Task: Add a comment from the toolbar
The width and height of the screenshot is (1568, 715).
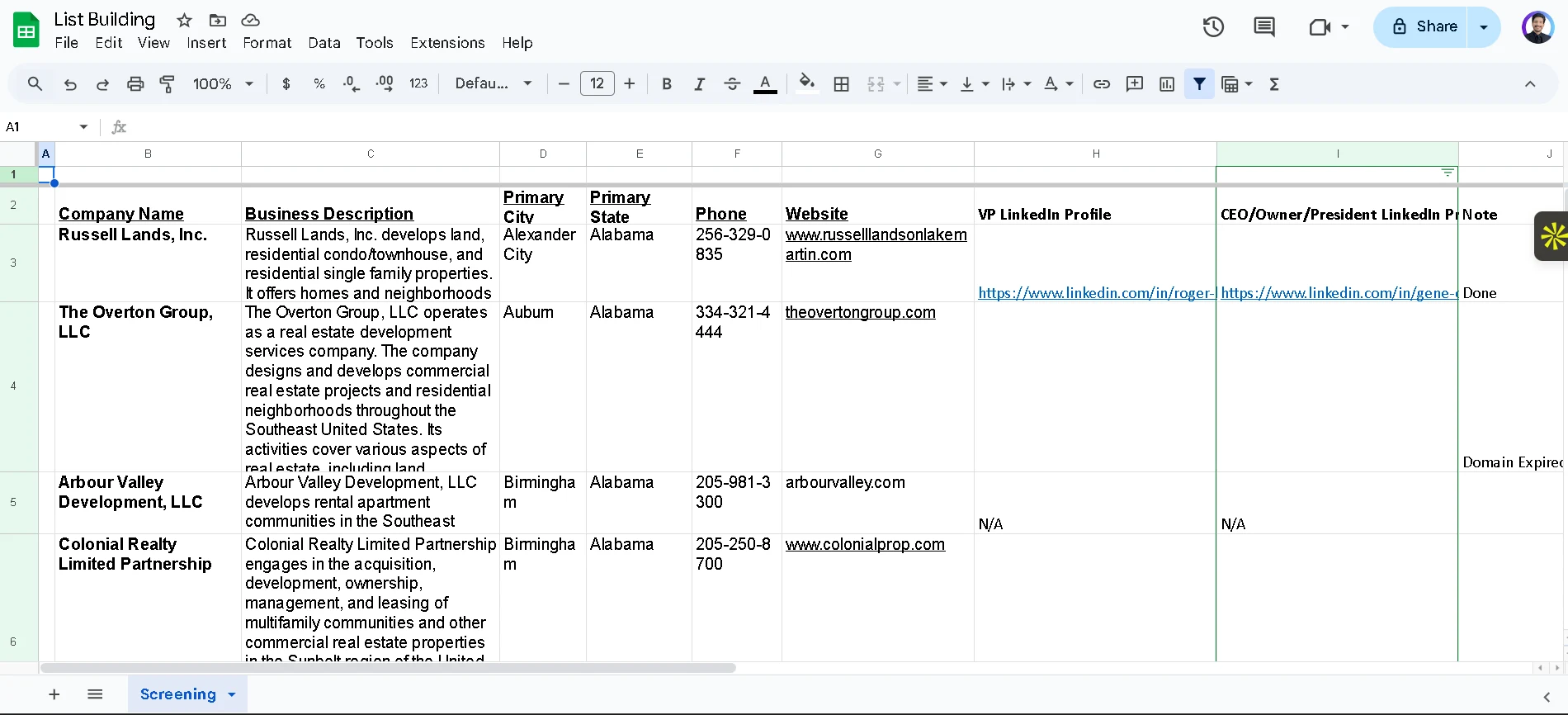Action: click(x=1135, y=83)
